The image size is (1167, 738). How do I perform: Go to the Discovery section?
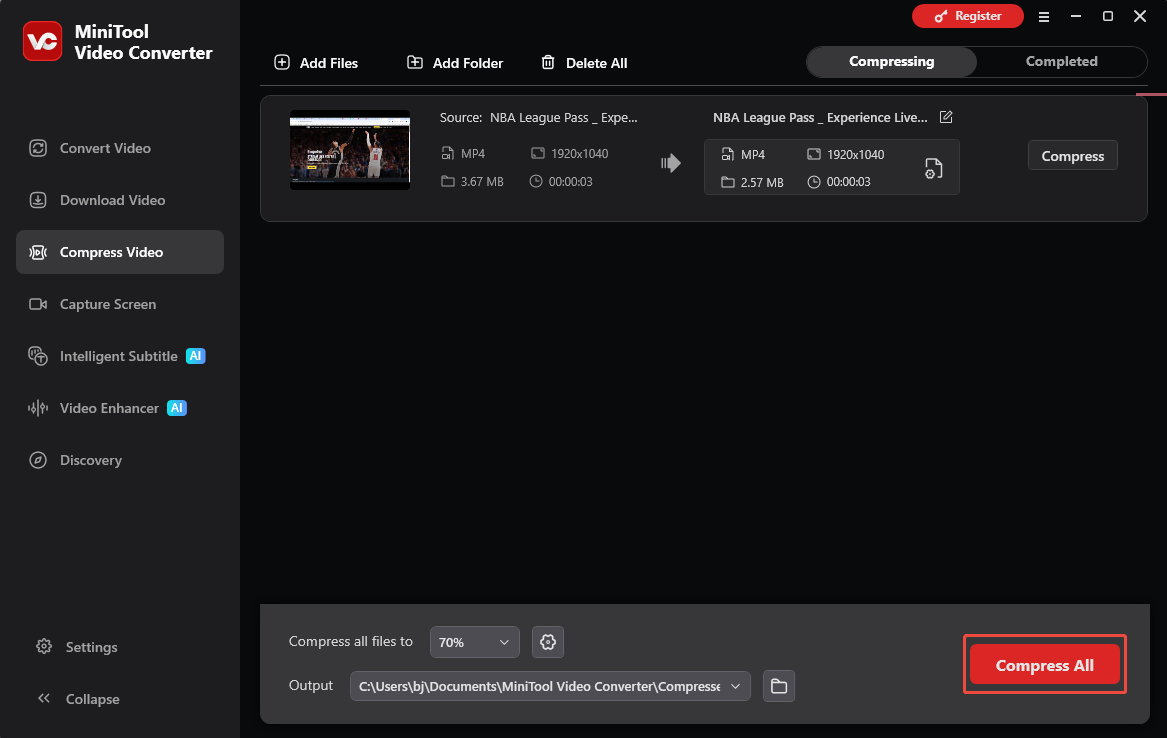pos(119,461)
